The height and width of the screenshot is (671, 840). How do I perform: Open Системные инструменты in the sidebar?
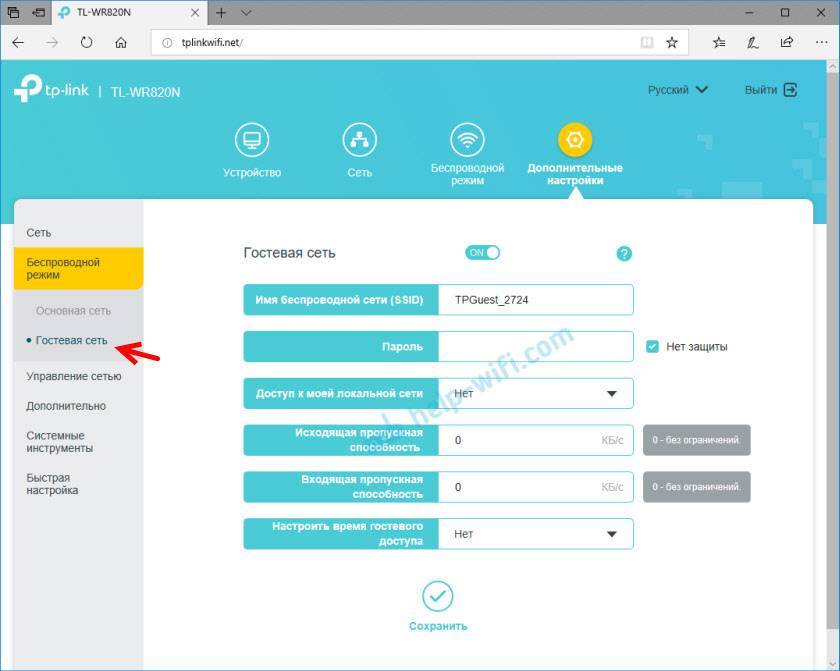(59, 442)
